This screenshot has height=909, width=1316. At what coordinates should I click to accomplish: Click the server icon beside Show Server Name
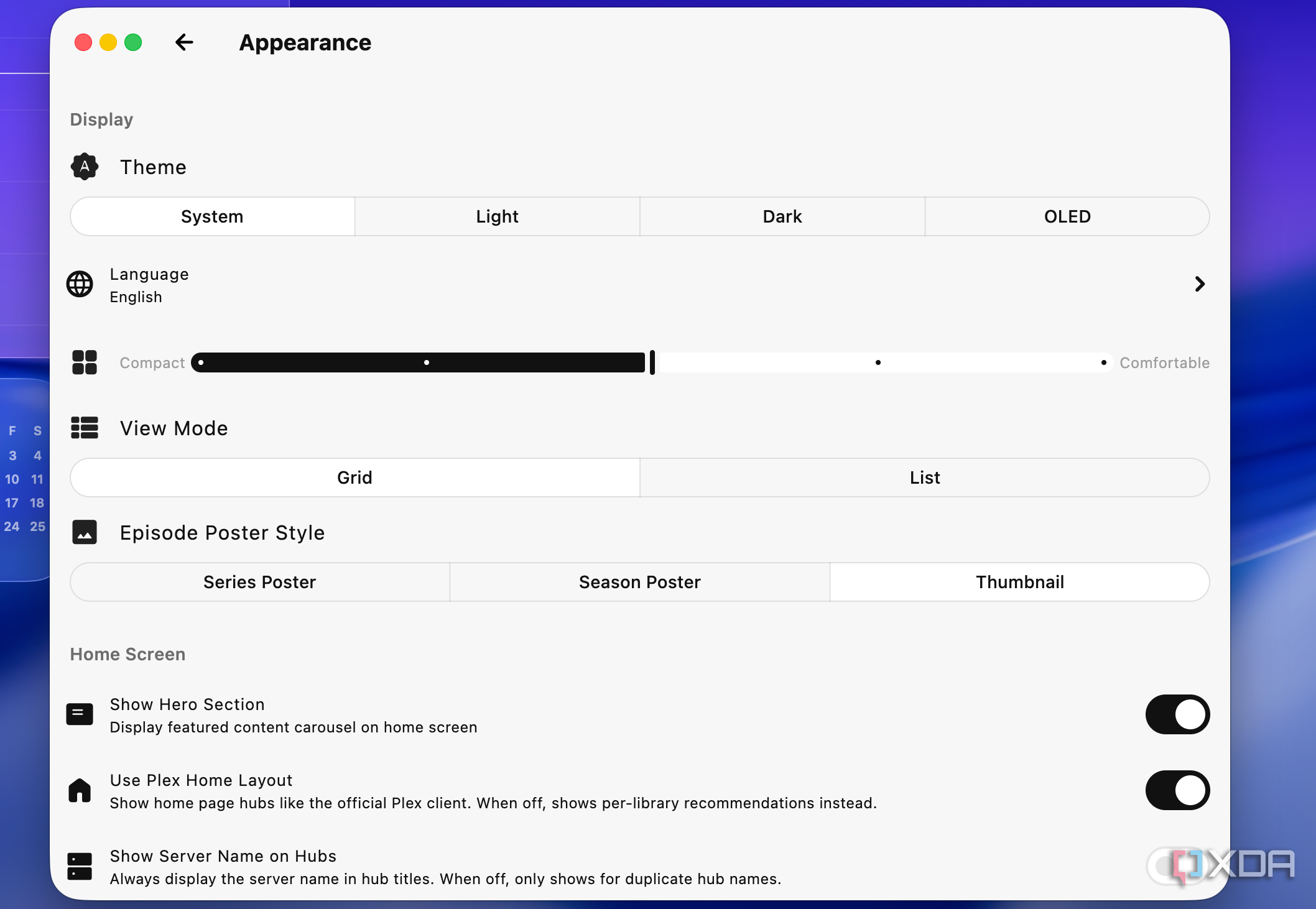point(80,866)
